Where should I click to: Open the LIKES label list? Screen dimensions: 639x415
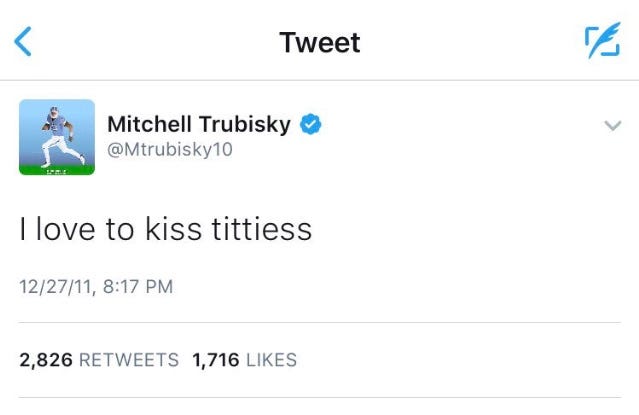271,360
